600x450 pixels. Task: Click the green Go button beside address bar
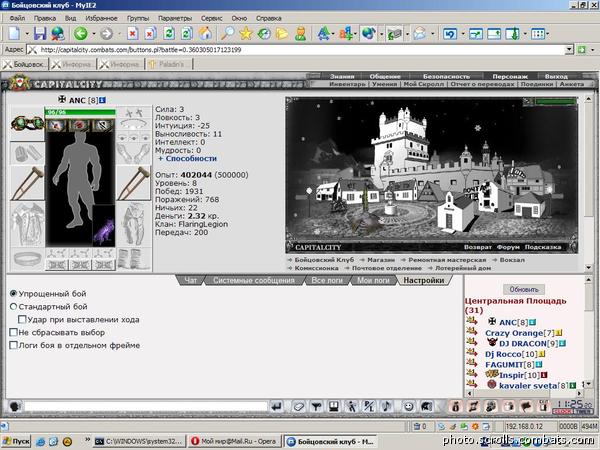582,49
